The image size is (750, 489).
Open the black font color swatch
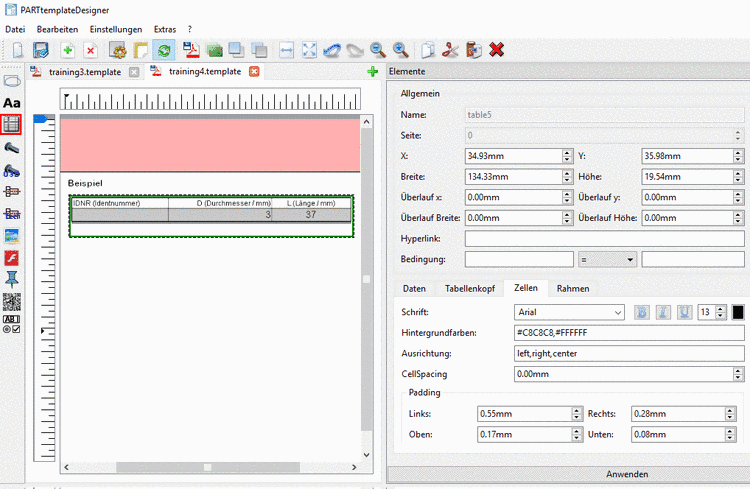pos(738,312)
